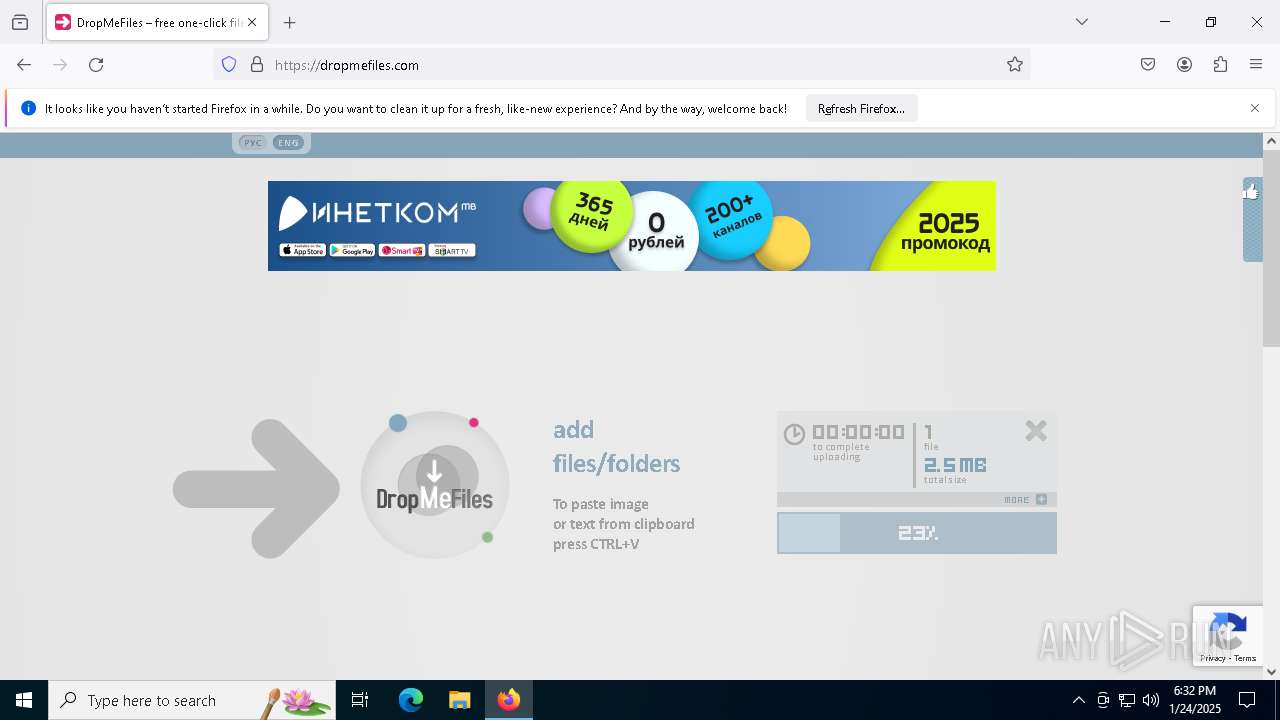Open the Firefox View recent browsing icon
This screenshot has width=1280, height=720.
pyautogui.click(x=20, y=22)
